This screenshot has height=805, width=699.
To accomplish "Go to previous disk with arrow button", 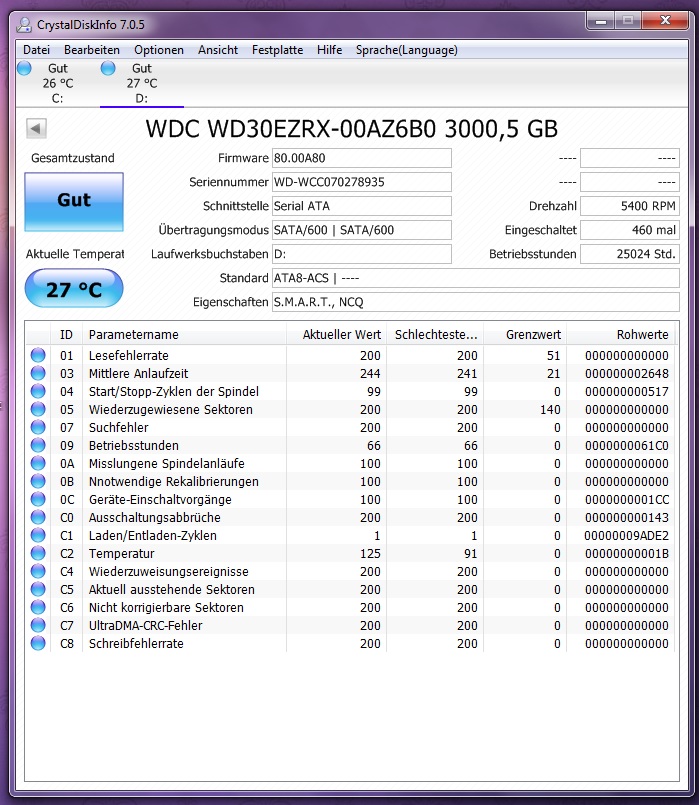I will coord(36,128).
